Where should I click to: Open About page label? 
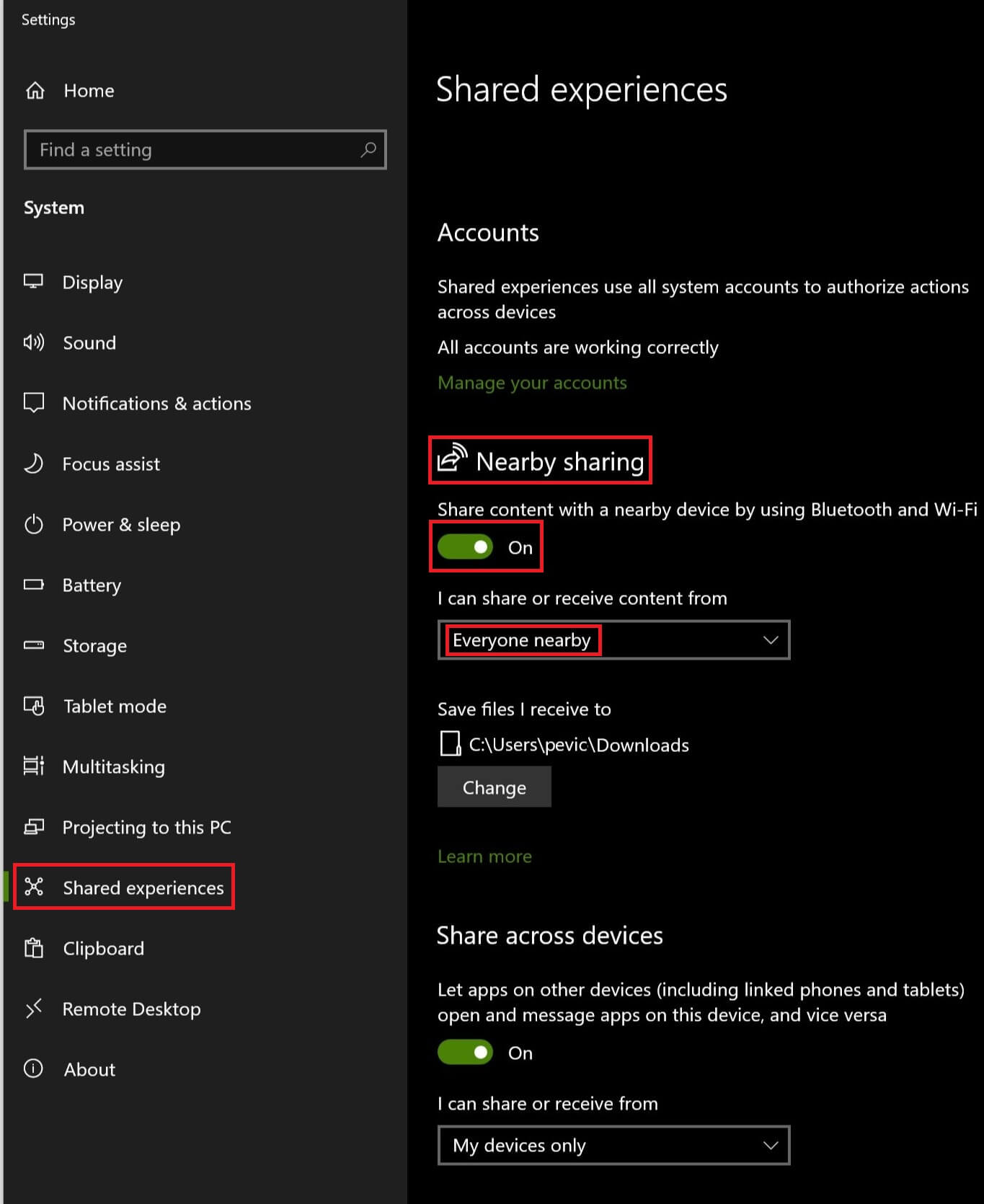coord(89,1069)
